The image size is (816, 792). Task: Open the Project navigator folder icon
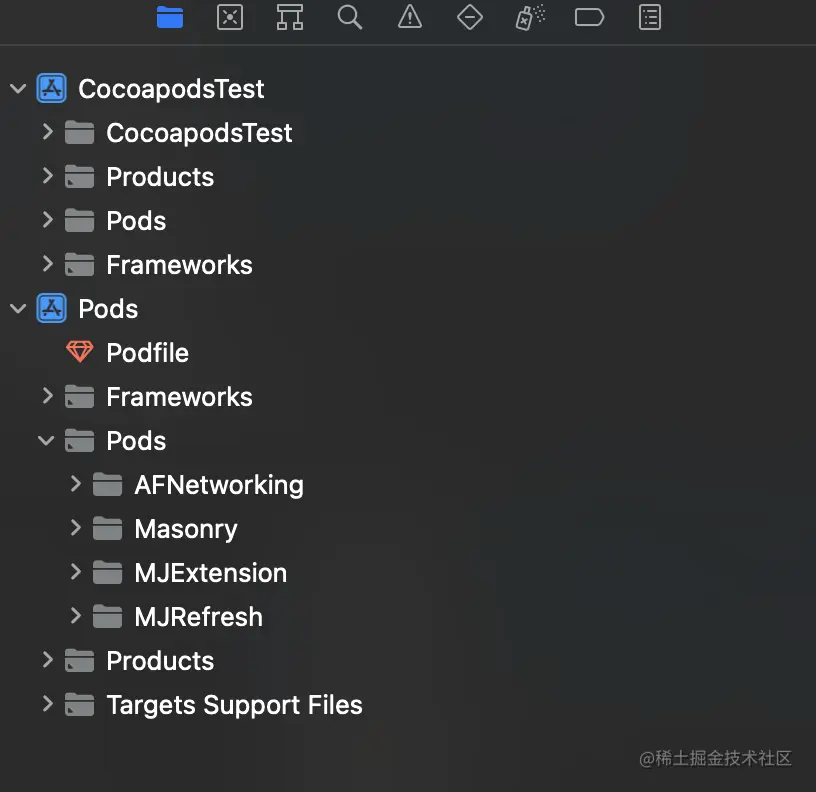[170, 17]
